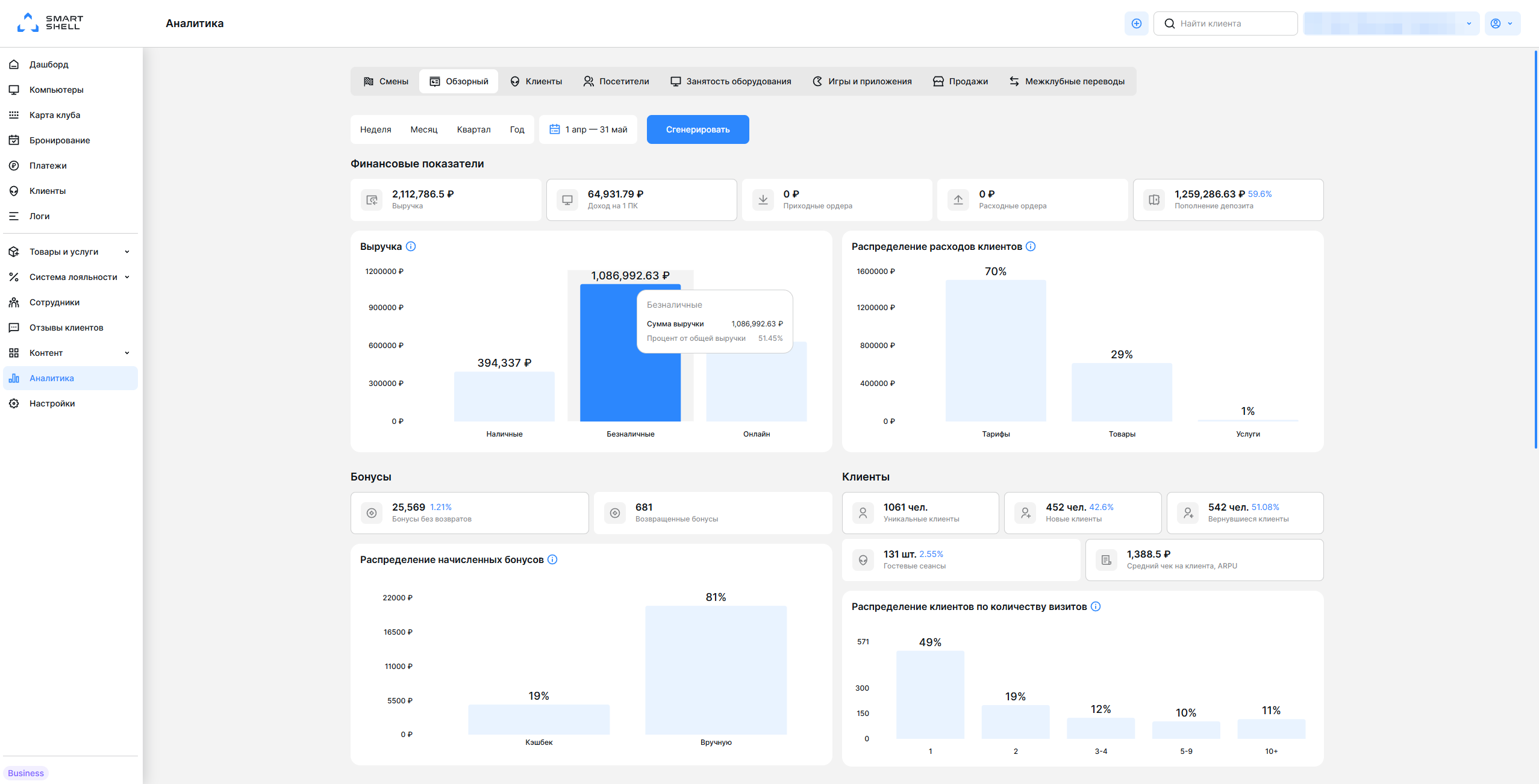The image size is (1539, 784).
Task: Click the Dashboard home icon in sidebar
Action: click(14, 64)
